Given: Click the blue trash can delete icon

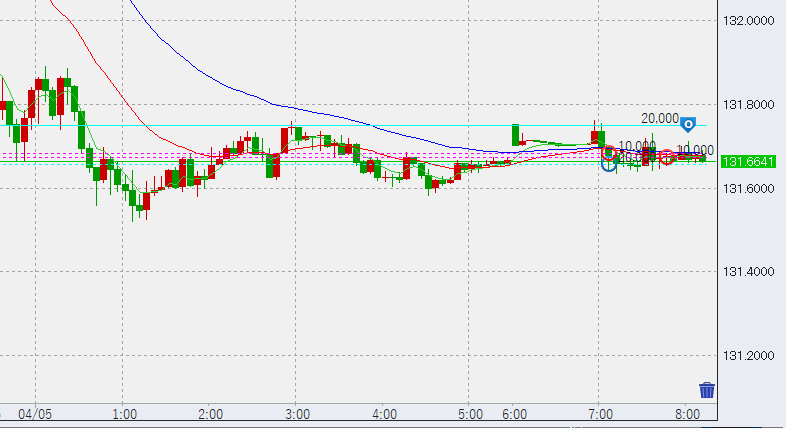Looking at the screenshot, I should click(707, 390).
